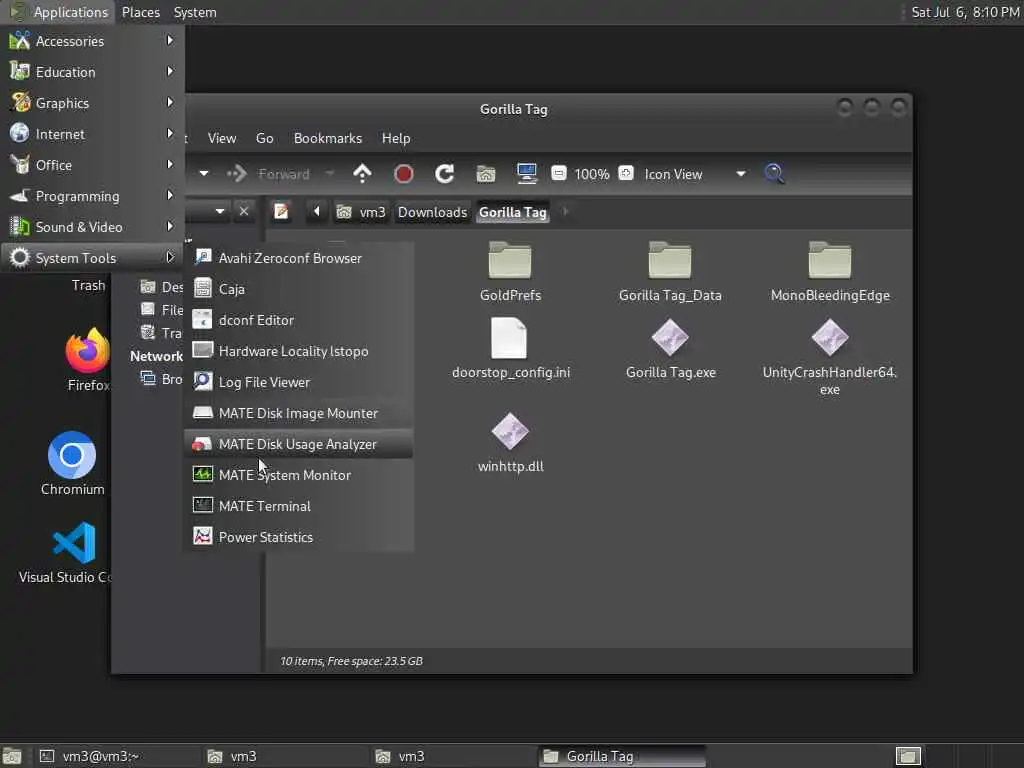The image size is (1024, 768).
Task: Open Log File Viewer
Action: (x=299, y=382)
